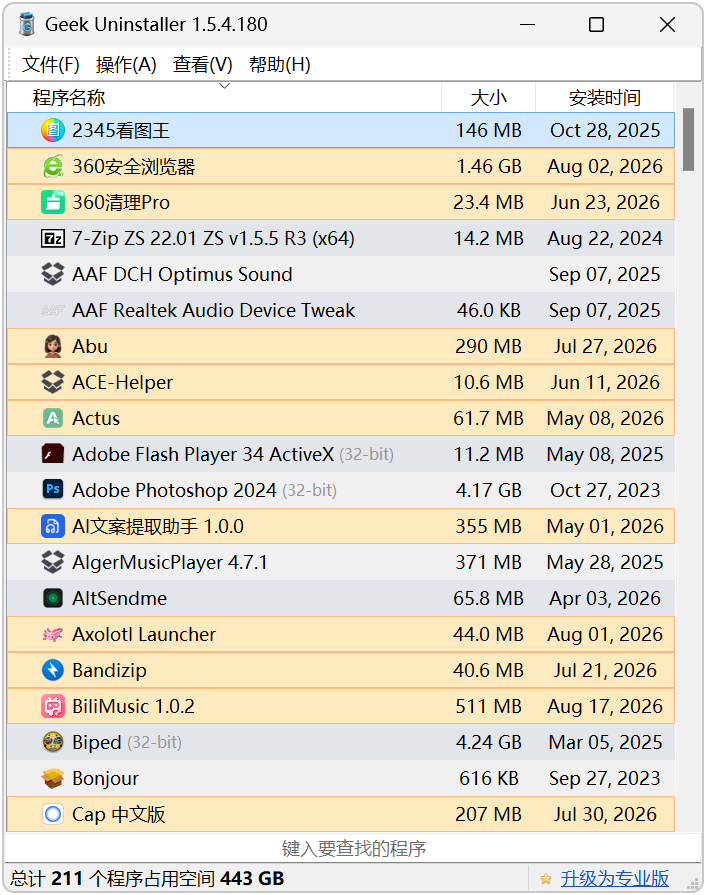
Task: Click the ACE-Helper icon
Action: [x=53, y=382]
